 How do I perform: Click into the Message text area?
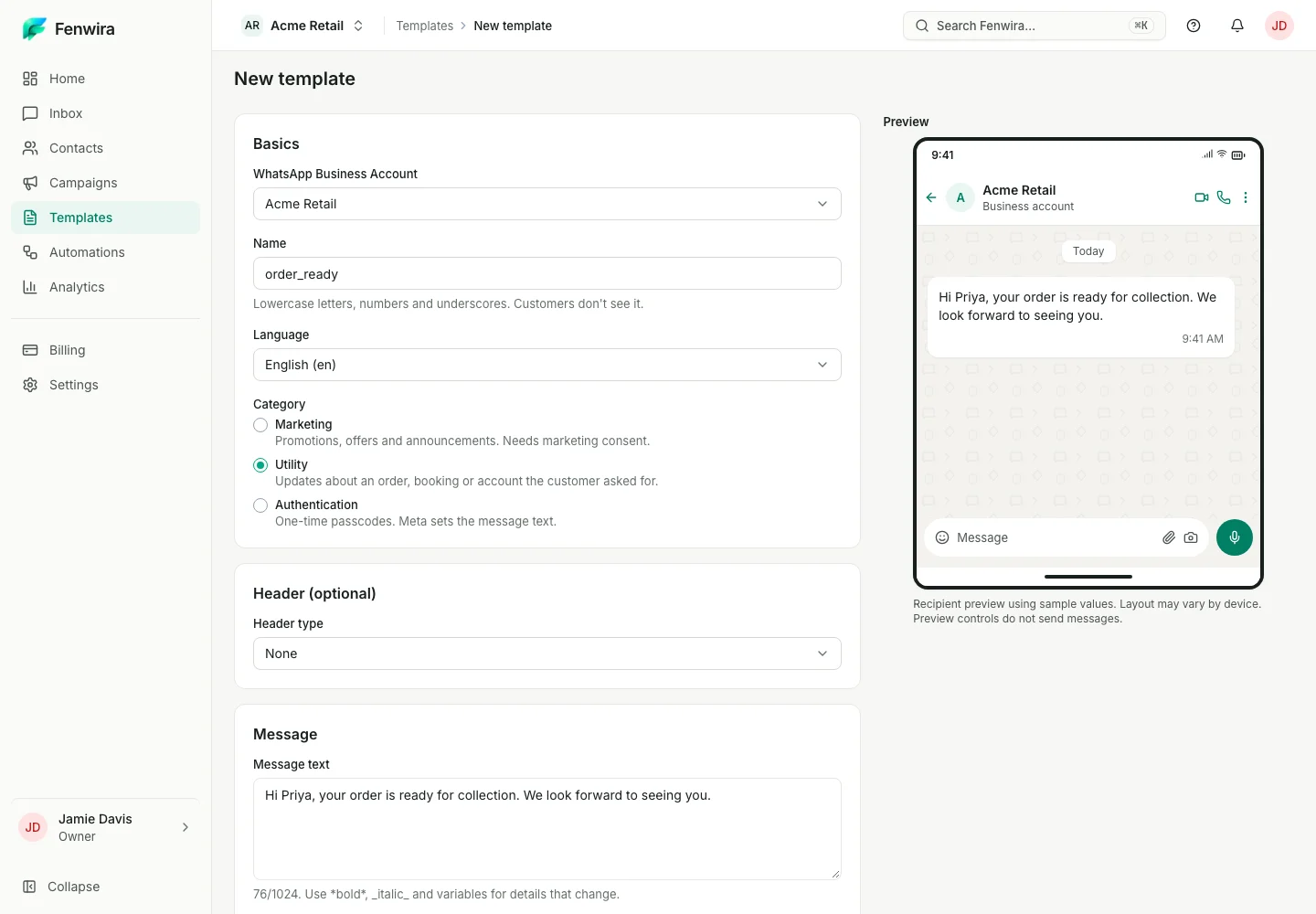pyautogui.click(x=547, y=829)
